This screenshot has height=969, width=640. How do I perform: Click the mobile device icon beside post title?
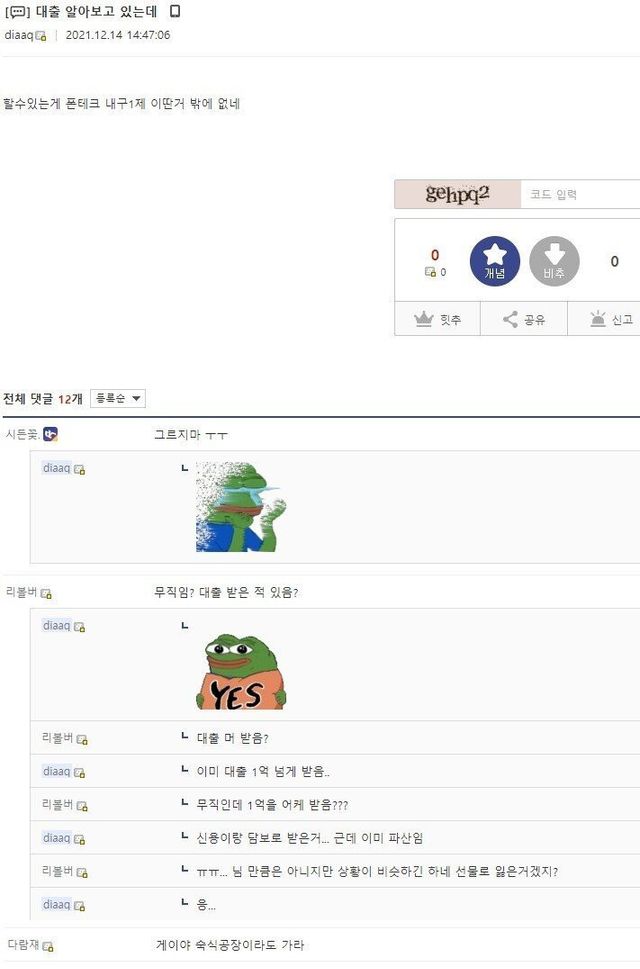[175, 11]
